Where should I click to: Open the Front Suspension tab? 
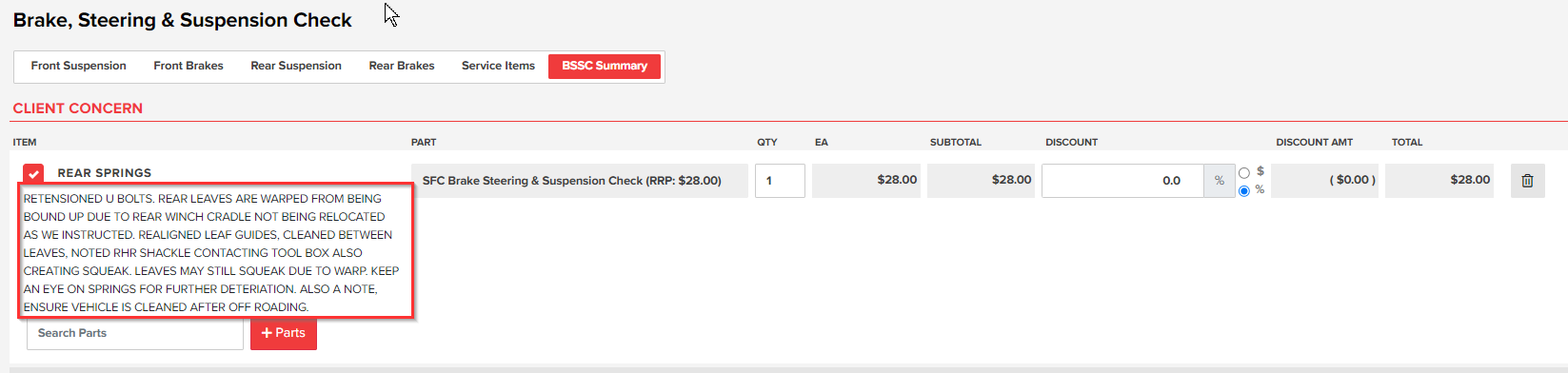click(x=79, y=66)
